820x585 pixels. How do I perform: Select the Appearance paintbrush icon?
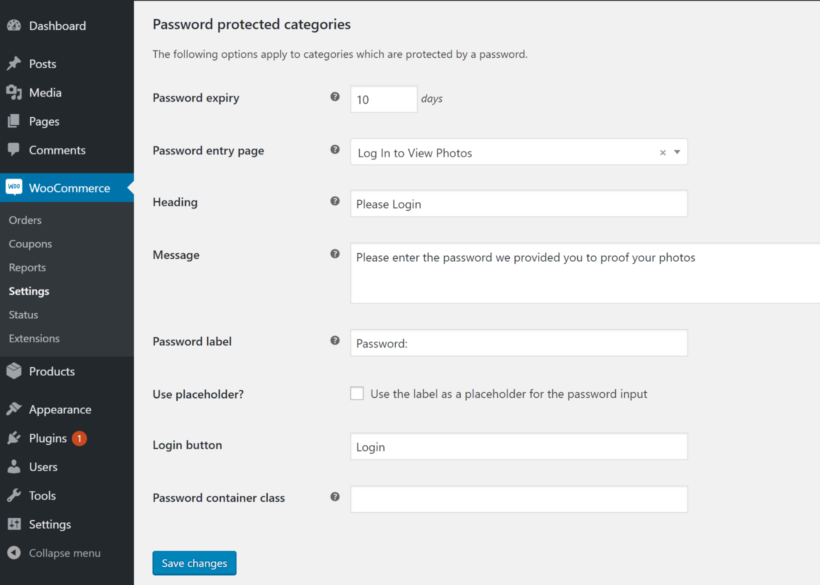14,409
